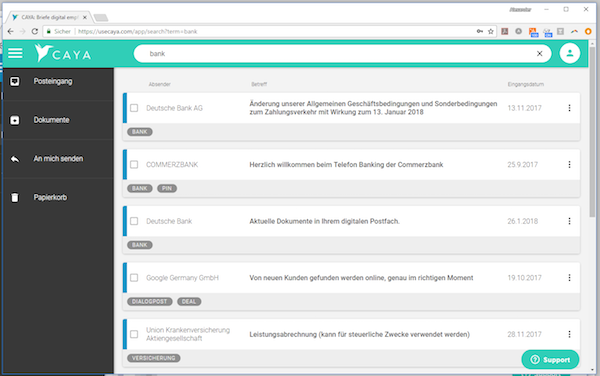Click the Eingangsdatum column header
The image size is (600, 376).
[x=526, y=84]
